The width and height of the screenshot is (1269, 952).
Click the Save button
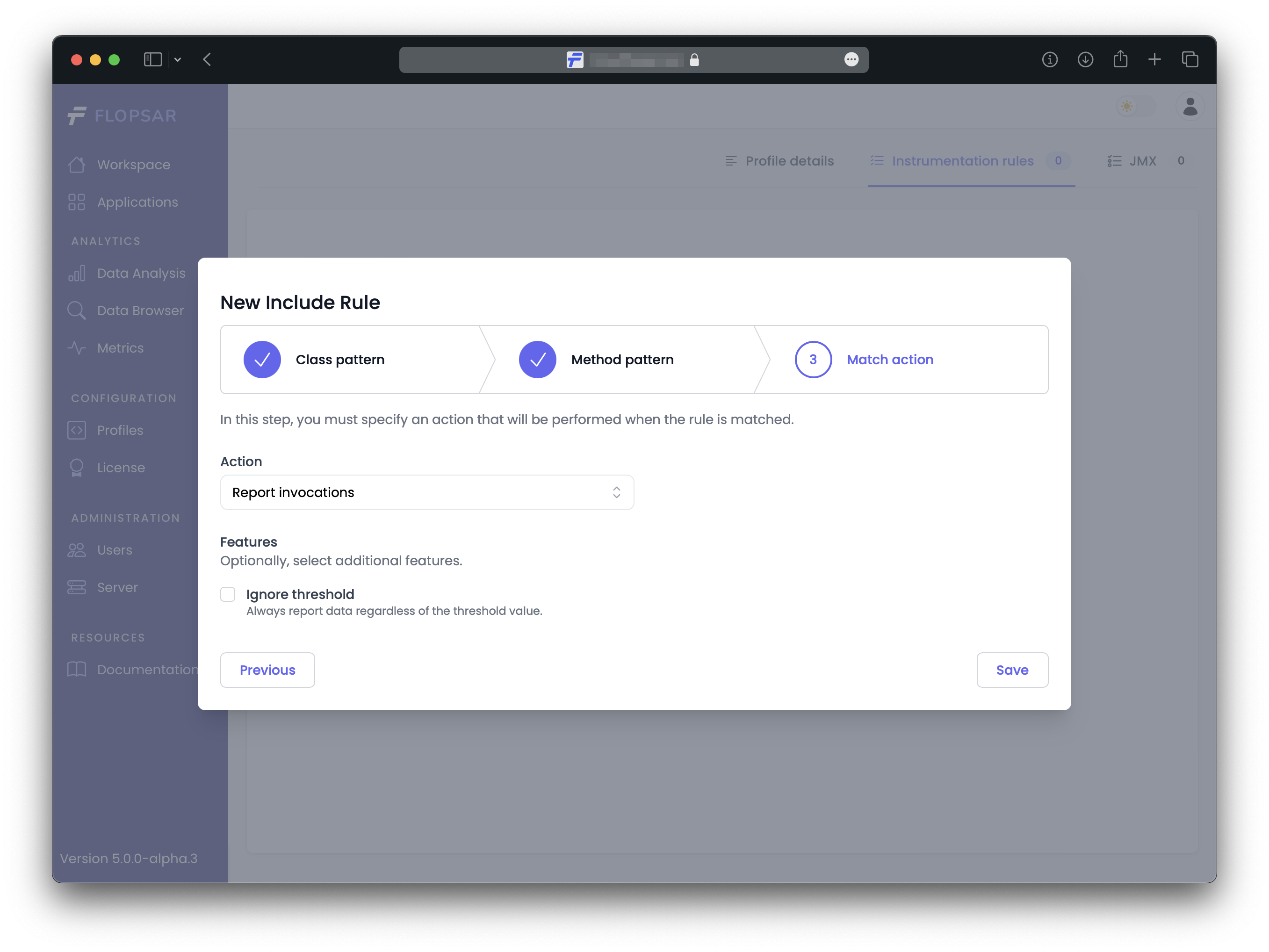1012,670
